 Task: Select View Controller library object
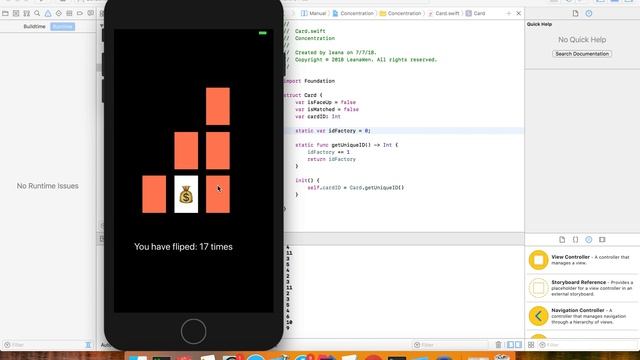coord(582,260)
